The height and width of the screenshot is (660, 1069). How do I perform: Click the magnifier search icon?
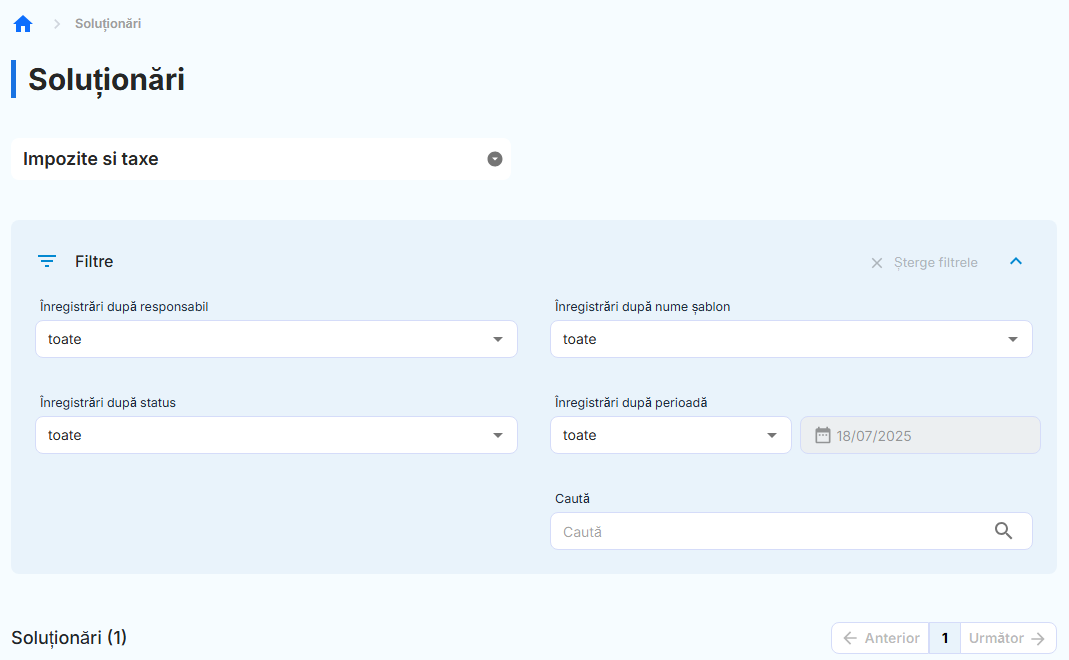[x=1004, y=531]
